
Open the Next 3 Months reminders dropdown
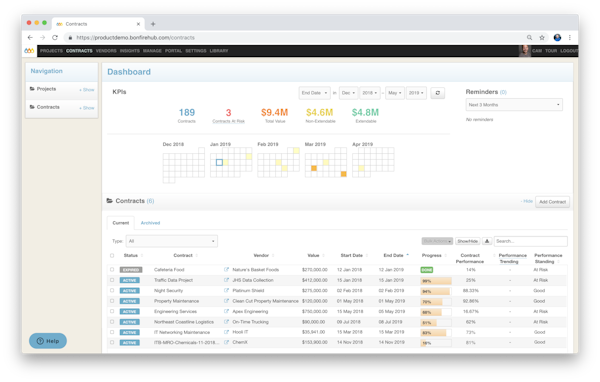click(x=514, y=104)
